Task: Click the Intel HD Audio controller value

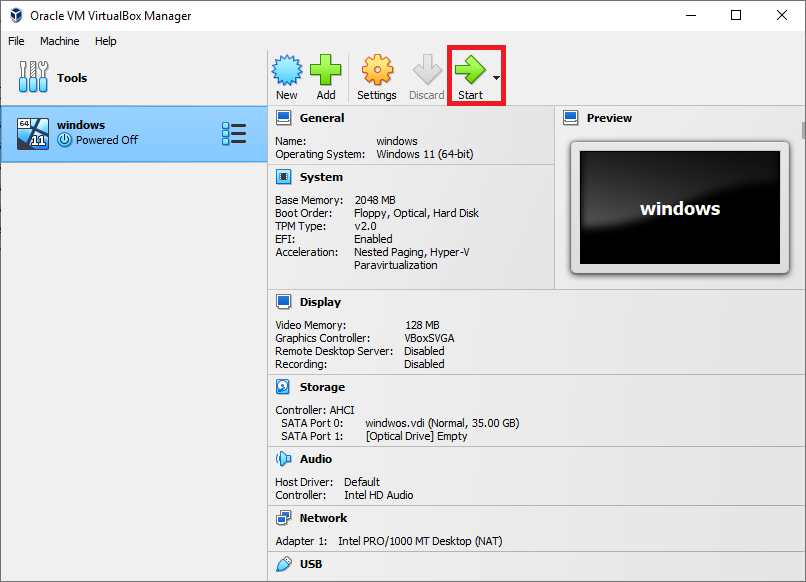Action: [x=378, y=495]
